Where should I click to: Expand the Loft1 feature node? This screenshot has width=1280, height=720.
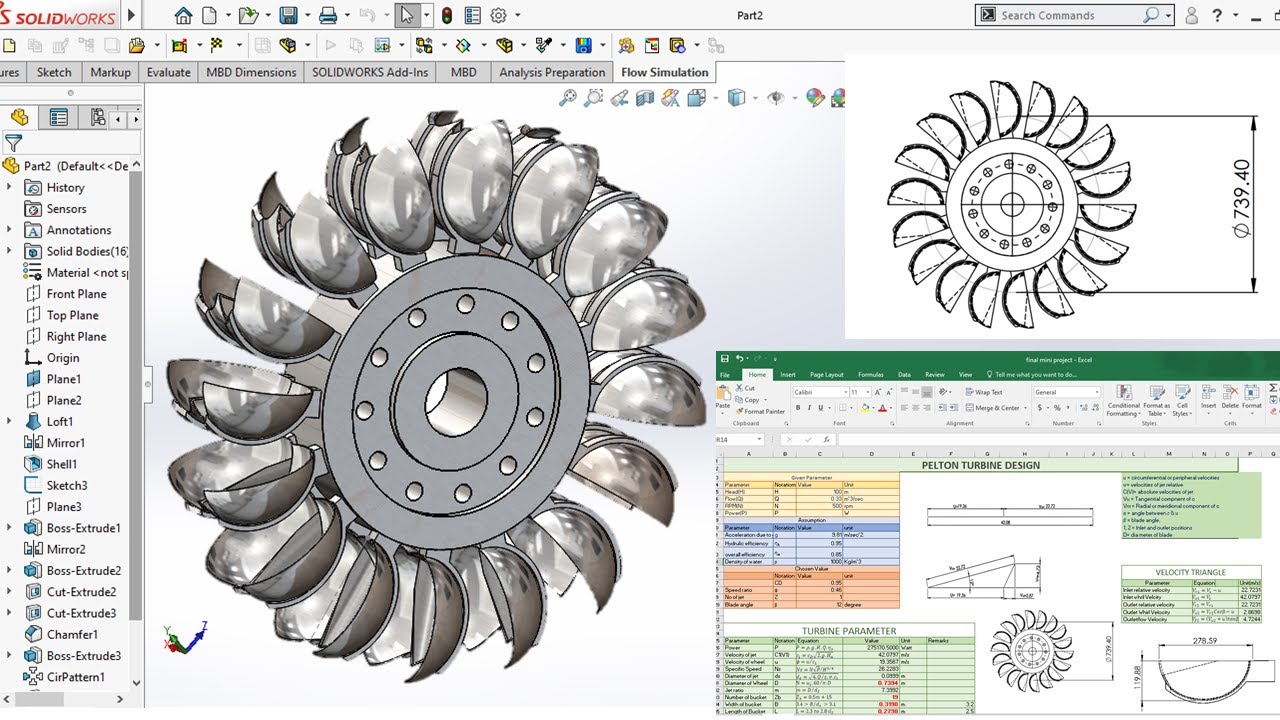pyautogui.click(x=9, y=421)
